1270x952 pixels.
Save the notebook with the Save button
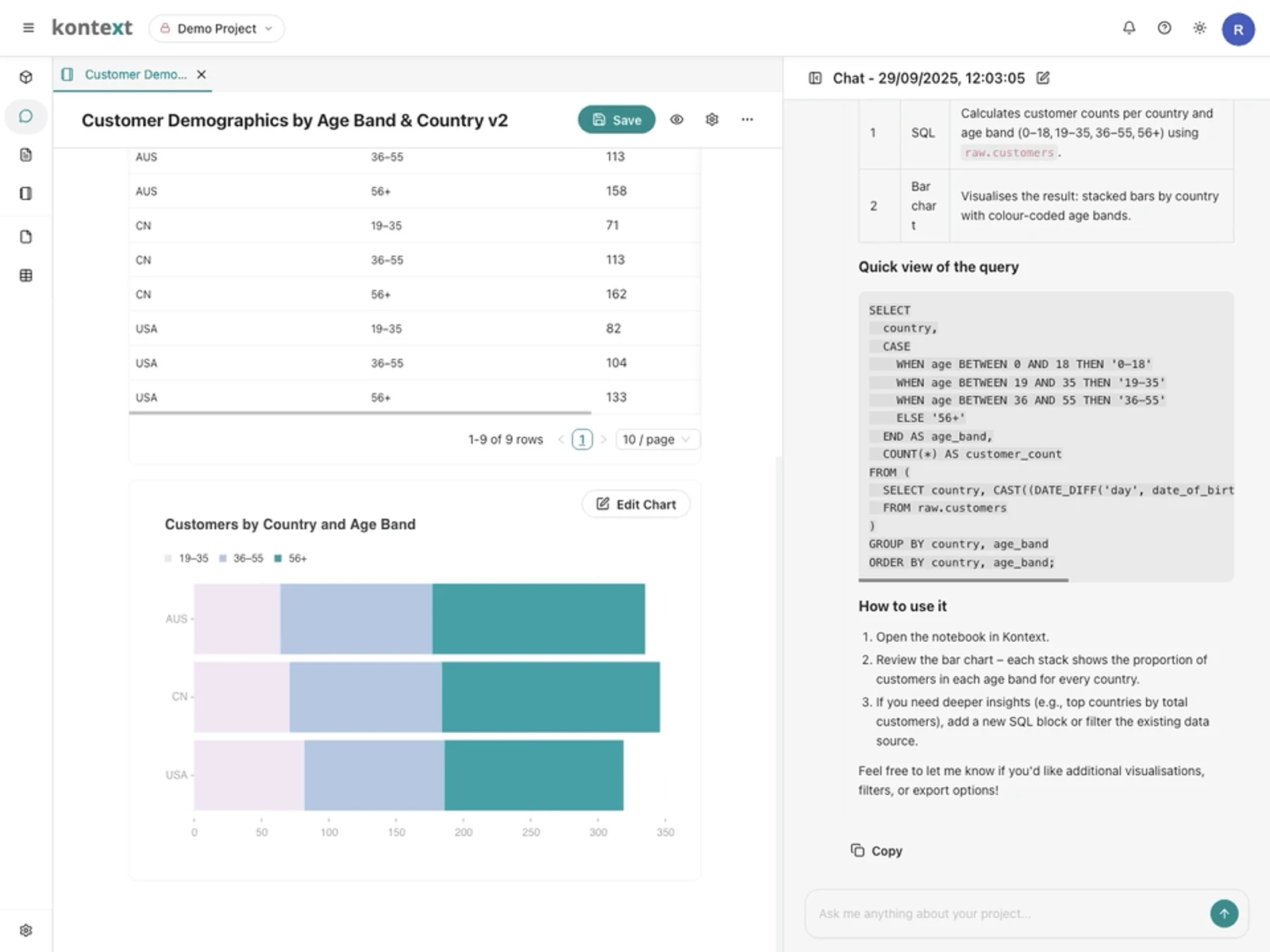pos(616,119)
